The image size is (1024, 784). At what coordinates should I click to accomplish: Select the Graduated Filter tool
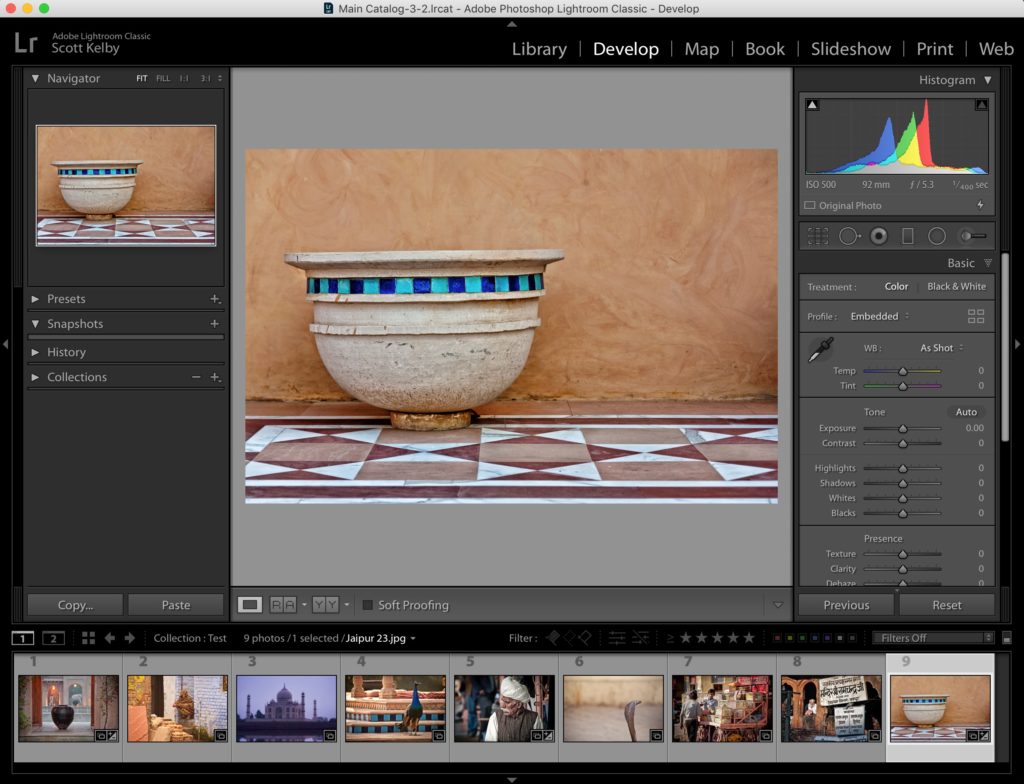click(x=908, y=236)
